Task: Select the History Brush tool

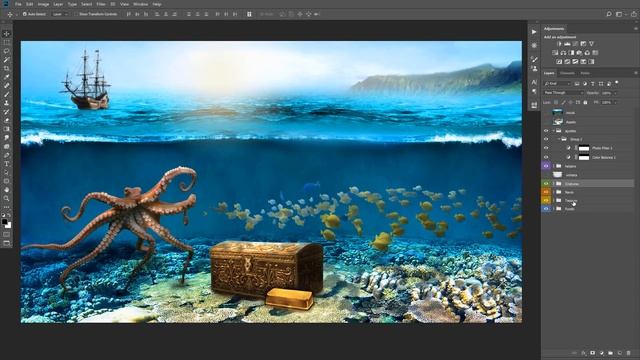Action: tap(7, 112)
